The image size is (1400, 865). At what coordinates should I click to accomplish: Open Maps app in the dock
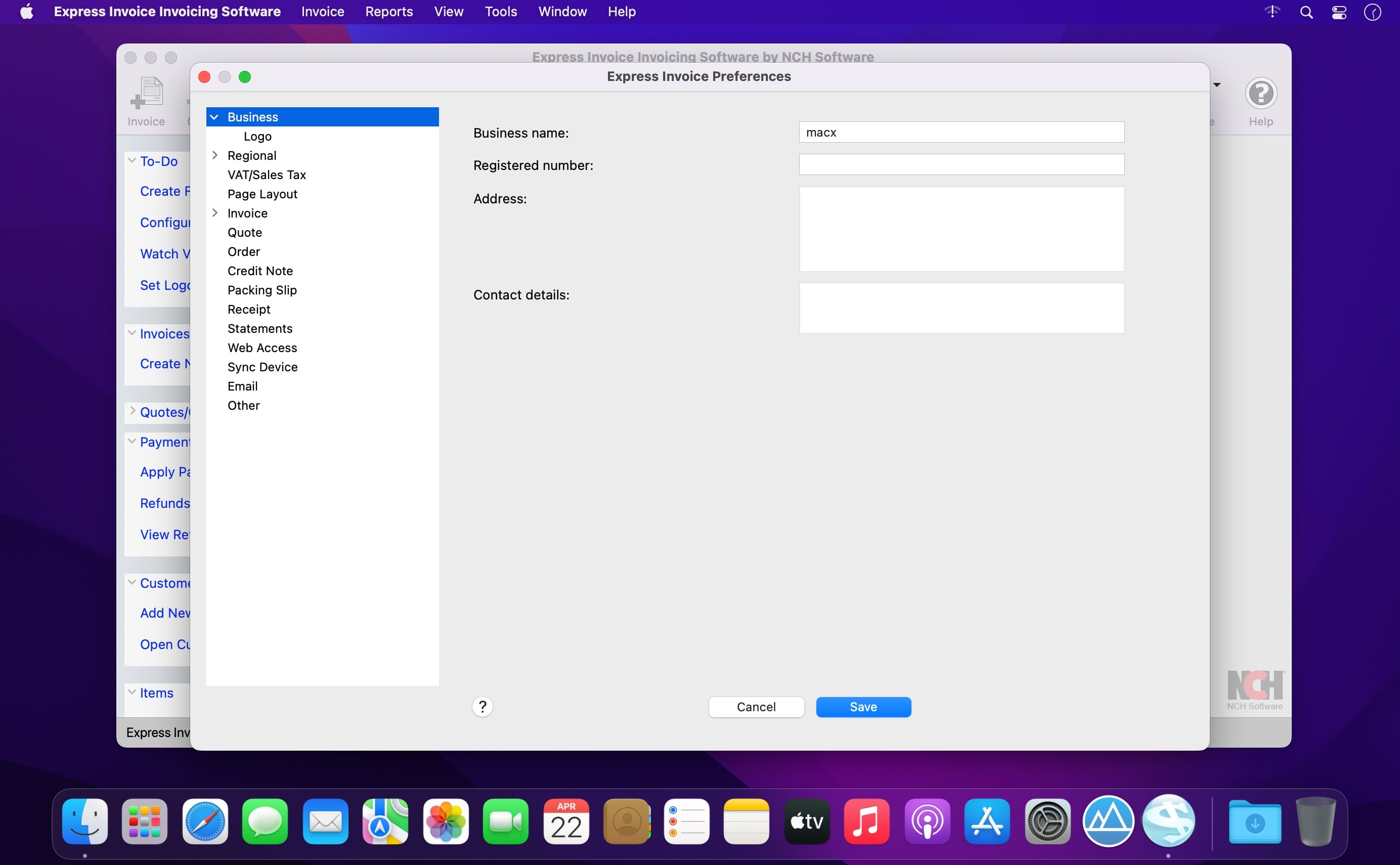(x=385, y=821)
